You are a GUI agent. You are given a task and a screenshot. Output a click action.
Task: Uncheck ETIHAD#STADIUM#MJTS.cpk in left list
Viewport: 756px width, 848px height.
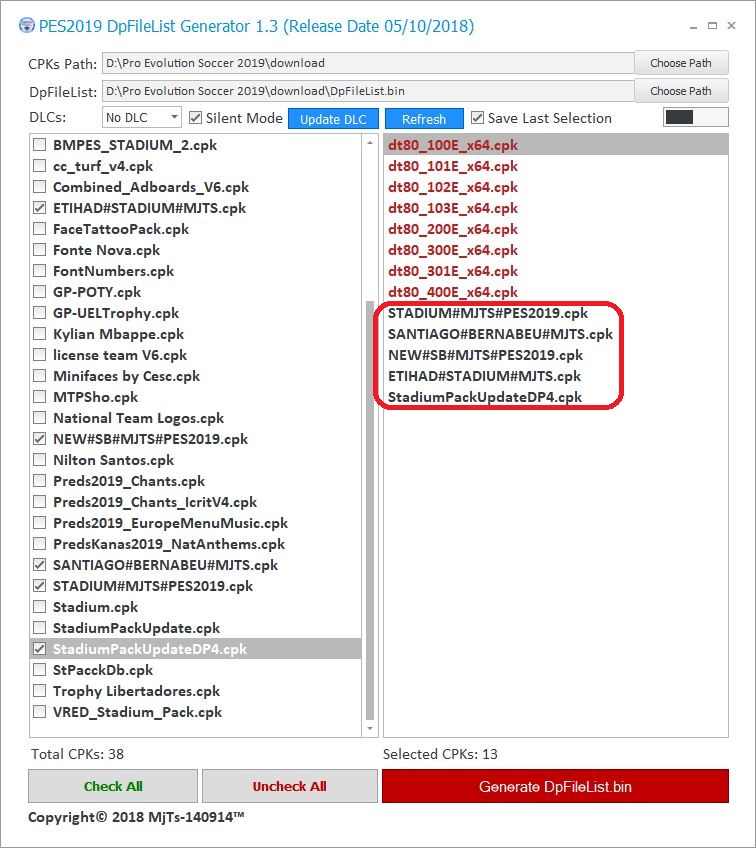[x=39, y=208]
